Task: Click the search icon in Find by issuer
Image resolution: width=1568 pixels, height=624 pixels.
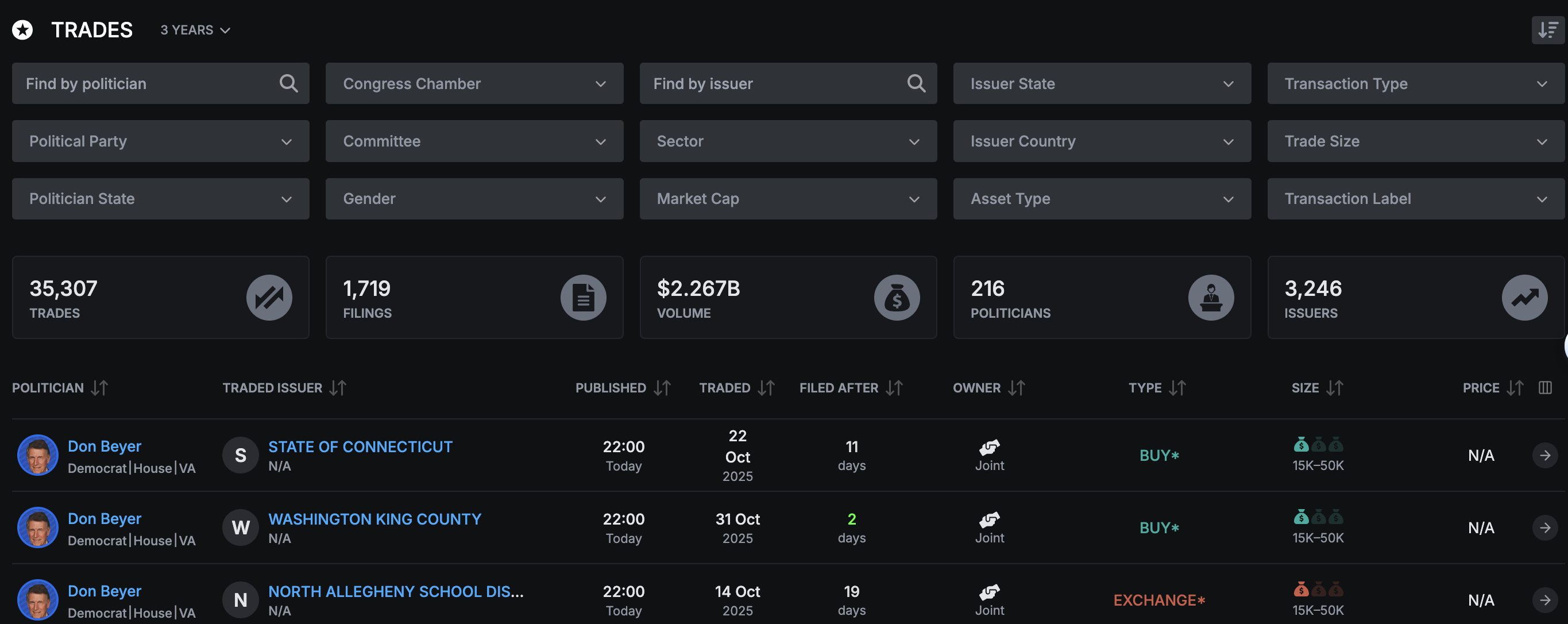Action: (x=916, y=83)
